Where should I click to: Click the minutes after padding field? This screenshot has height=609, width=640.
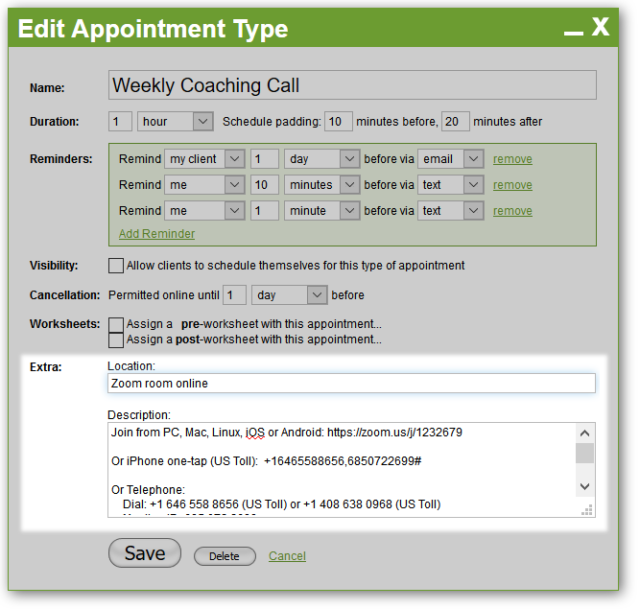click(x=455, y=121)
